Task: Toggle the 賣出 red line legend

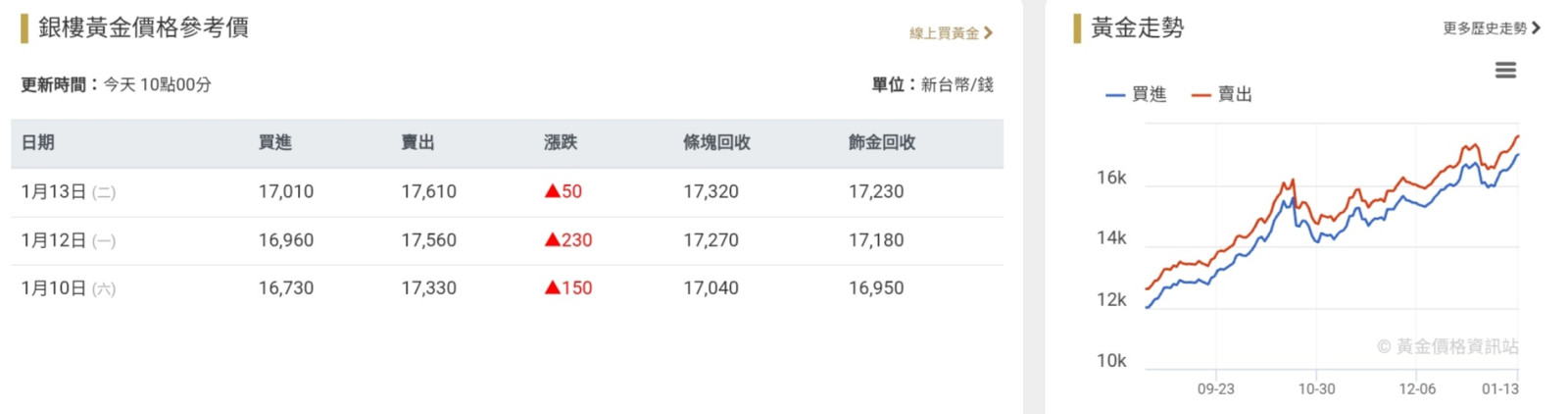Action: pyautogui.click(x=1222, y=95)
